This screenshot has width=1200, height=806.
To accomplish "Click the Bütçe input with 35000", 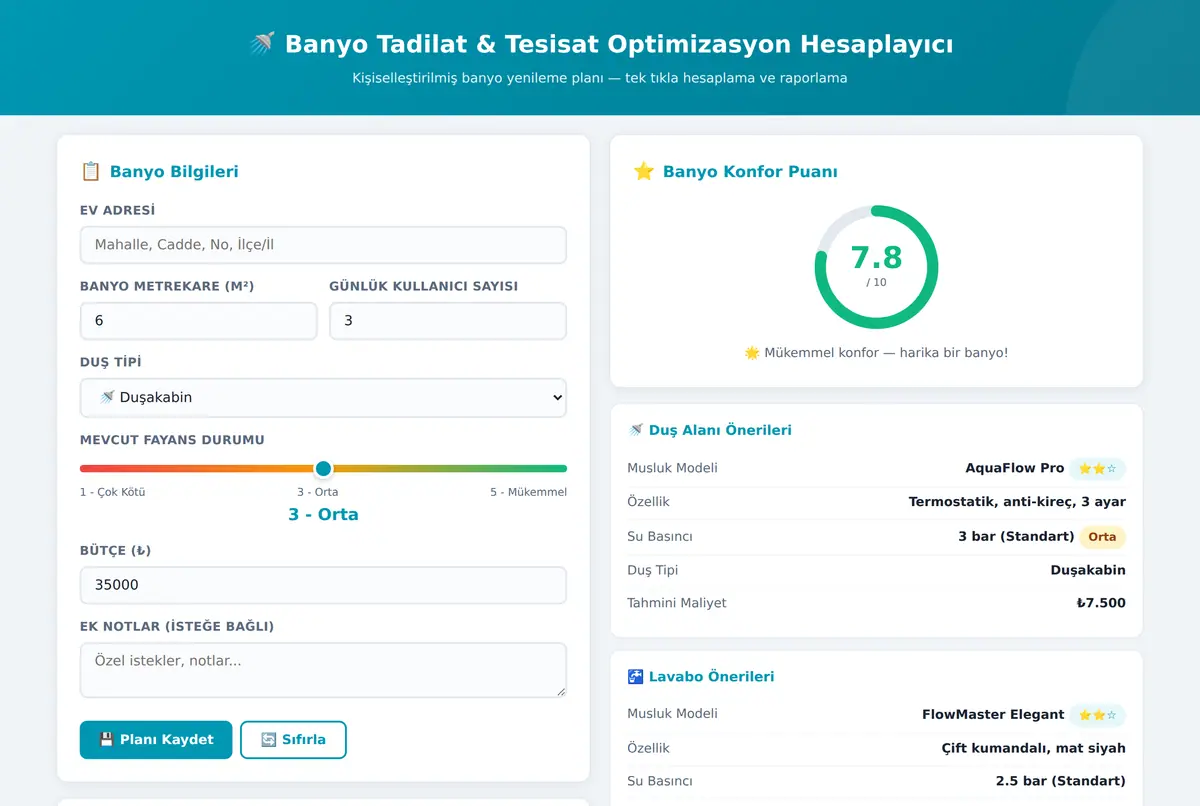I will (x=323, y=585).
